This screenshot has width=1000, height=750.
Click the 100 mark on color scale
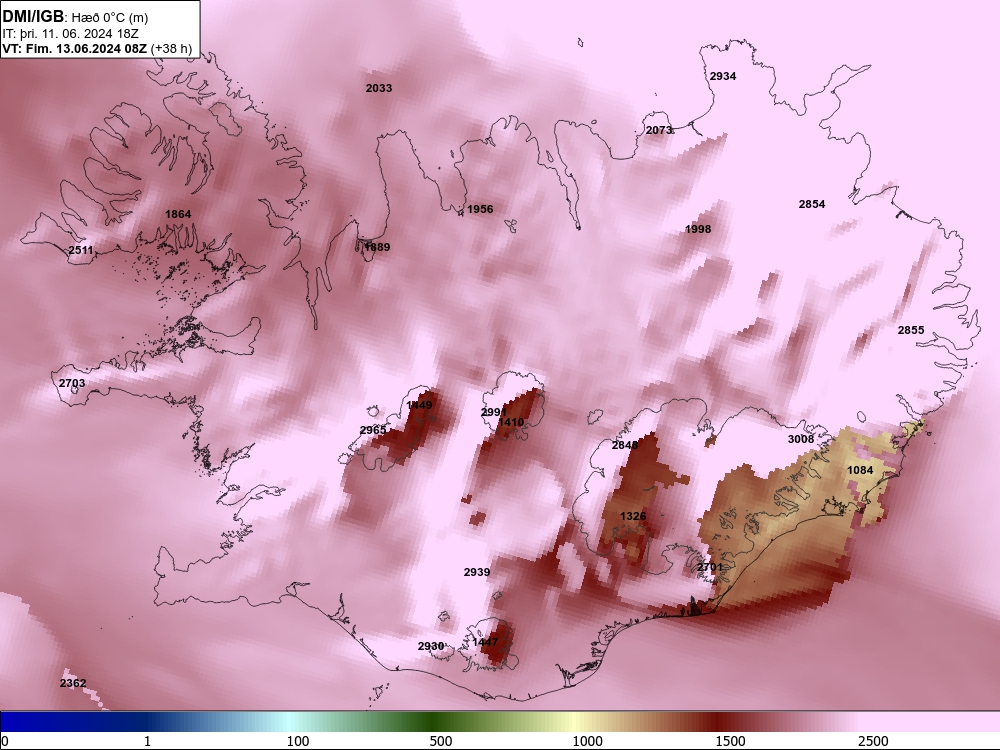[x=298, y=741]
